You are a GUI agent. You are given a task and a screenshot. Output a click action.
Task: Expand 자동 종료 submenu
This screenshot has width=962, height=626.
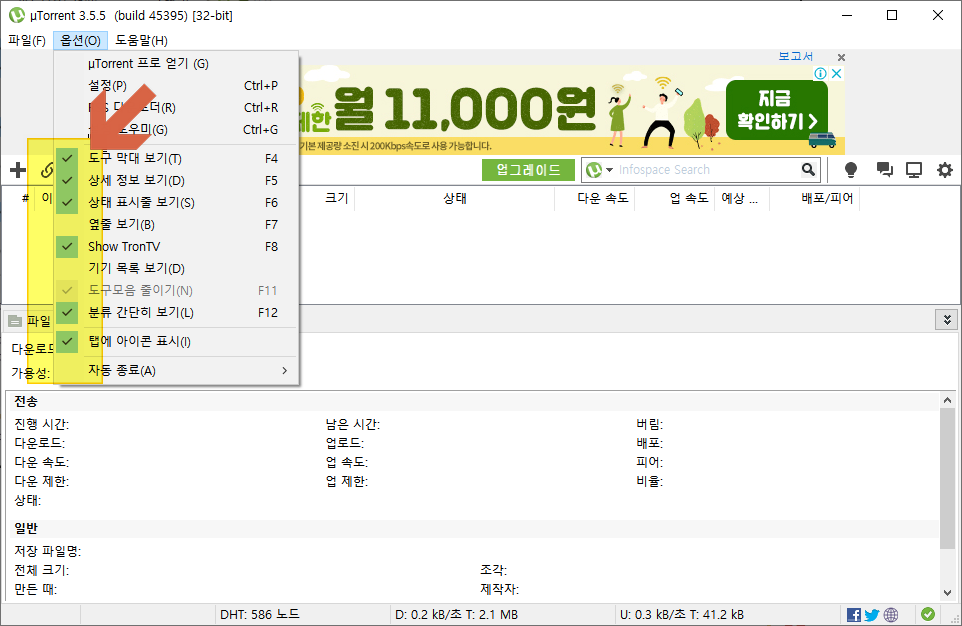click(176, 371)
